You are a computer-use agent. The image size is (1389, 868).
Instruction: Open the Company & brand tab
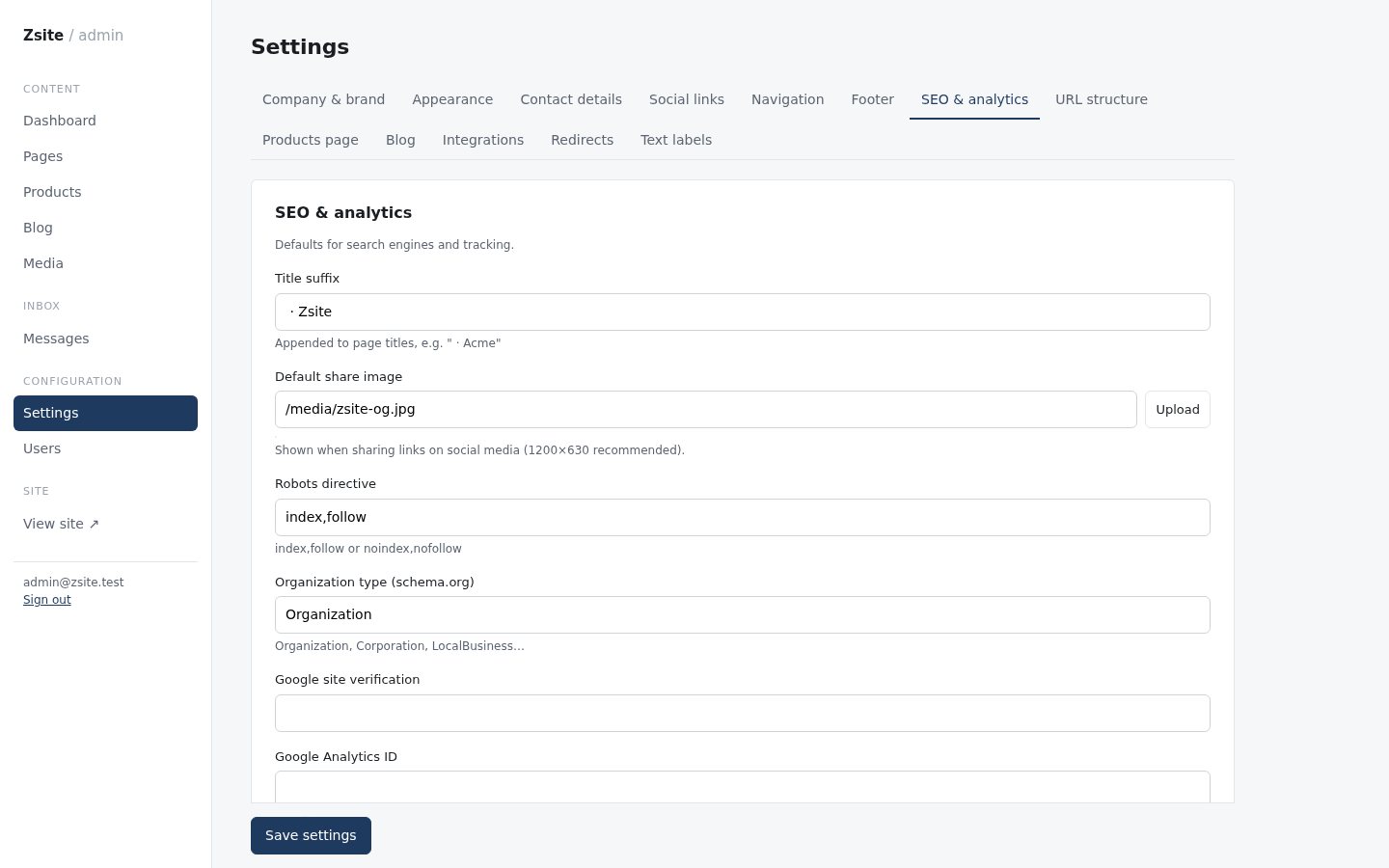tap(323, 99)
